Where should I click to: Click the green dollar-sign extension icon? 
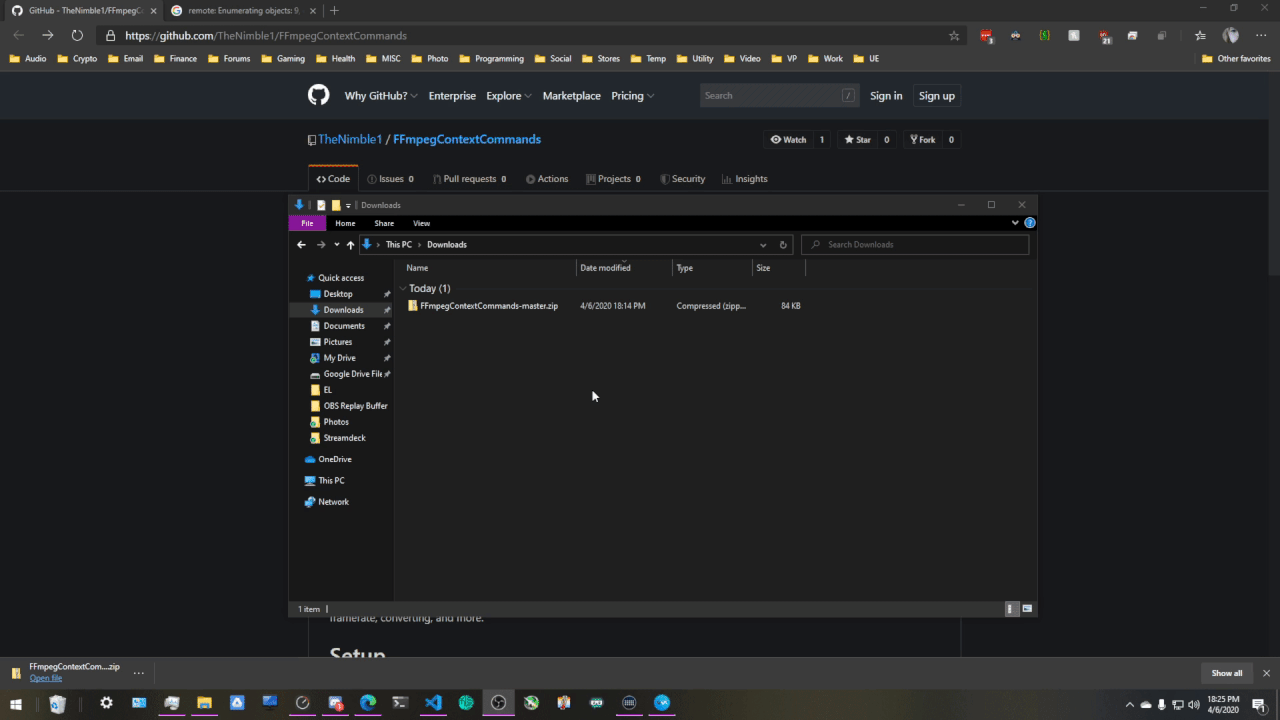pyautogui.click(x=1044, y=35)
